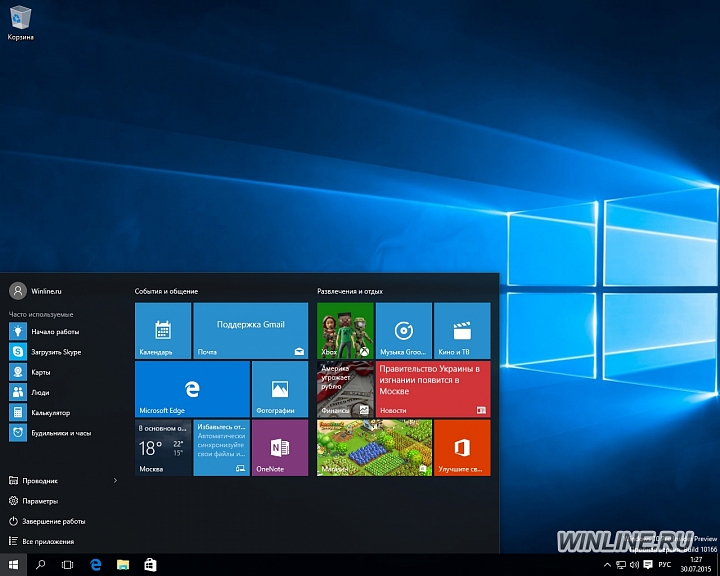Open Карты (Maps) from frequent list
Viewport: 720px width, 576px height.
point(64,372)
